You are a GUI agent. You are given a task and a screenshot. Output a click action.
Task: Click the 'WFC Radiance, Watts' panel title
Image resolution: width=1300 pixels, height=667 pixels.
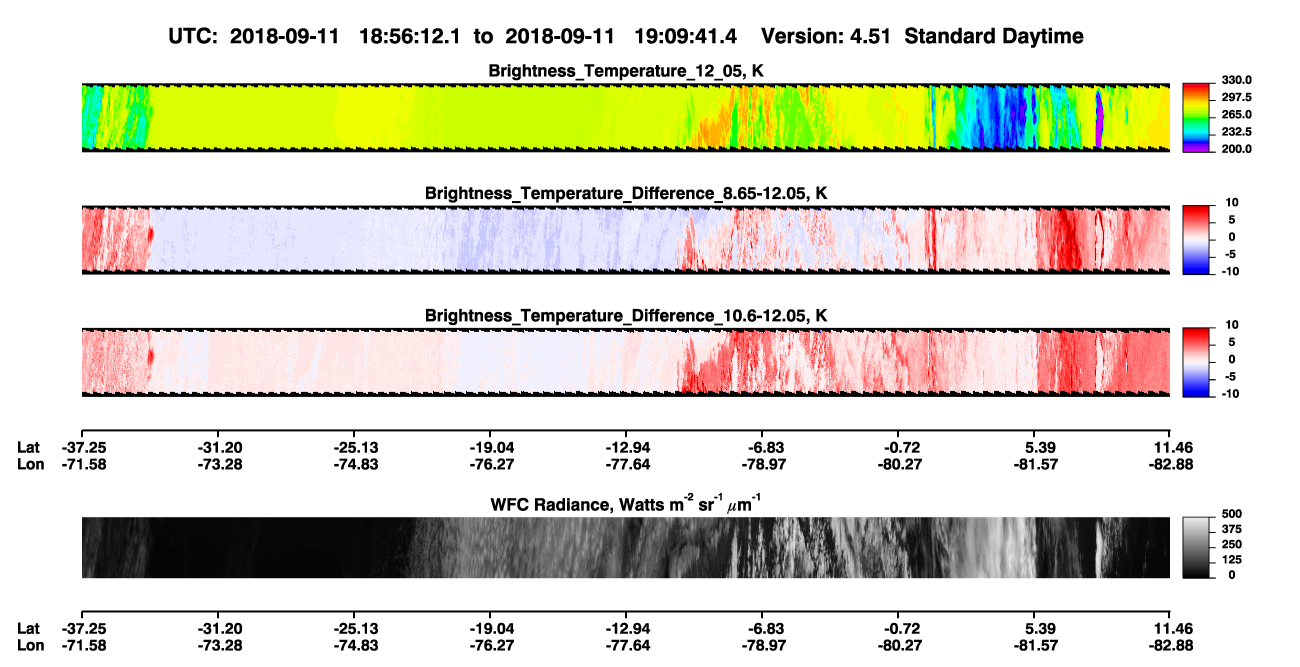[x=625, y=503]
